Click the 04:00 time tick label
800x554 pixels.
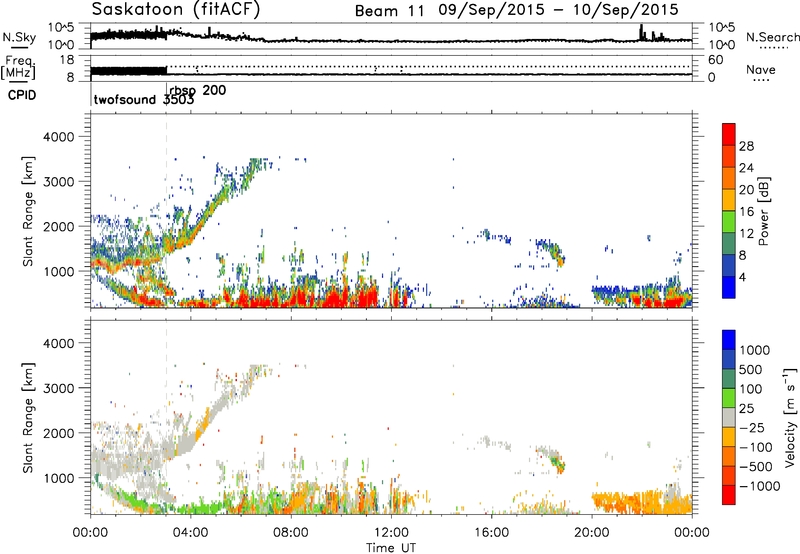[191, 533]
